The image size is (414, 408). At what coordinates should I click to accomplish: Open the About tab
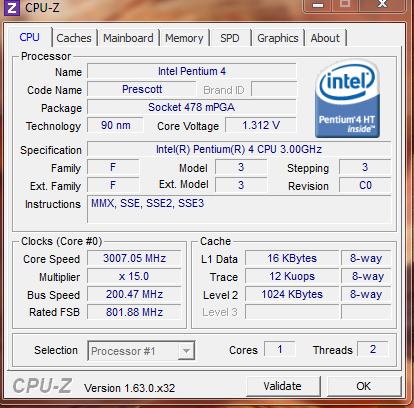click(x=325, y=38)
